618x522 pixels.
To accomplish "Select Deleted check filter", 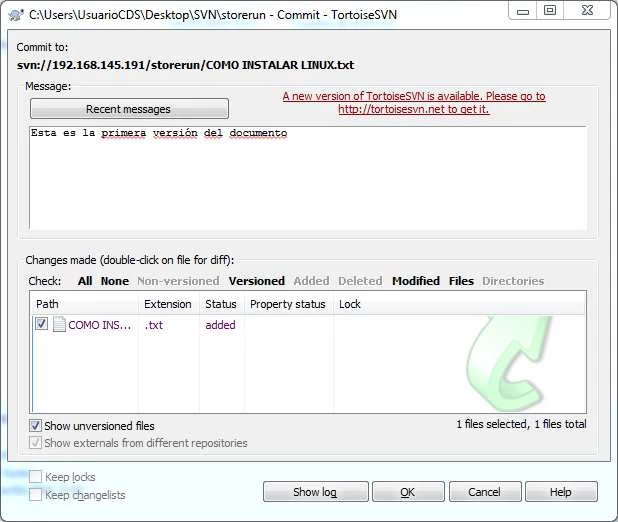I will click(x=360, y=281).
